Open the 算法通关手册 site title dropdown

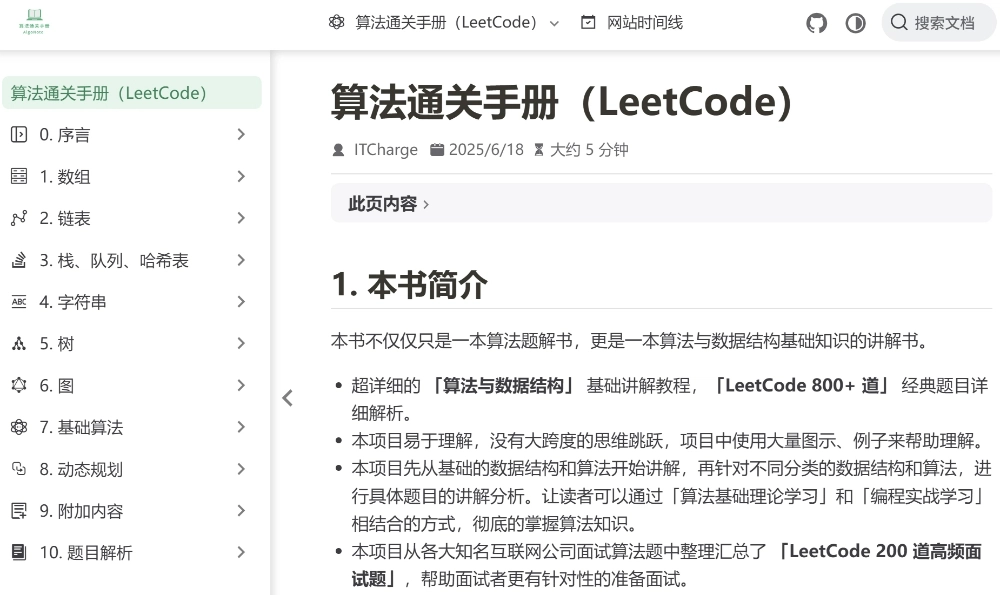(x=443, y=22)
